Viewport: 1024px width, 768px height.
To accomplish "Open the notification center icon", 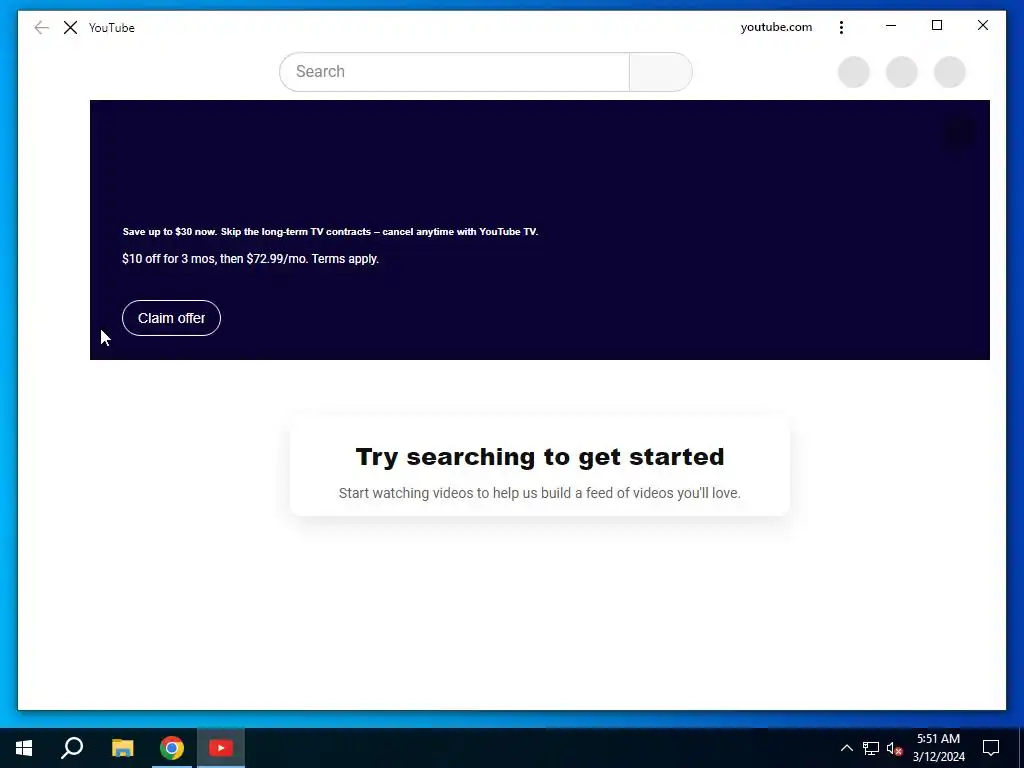I will [991, 748].
